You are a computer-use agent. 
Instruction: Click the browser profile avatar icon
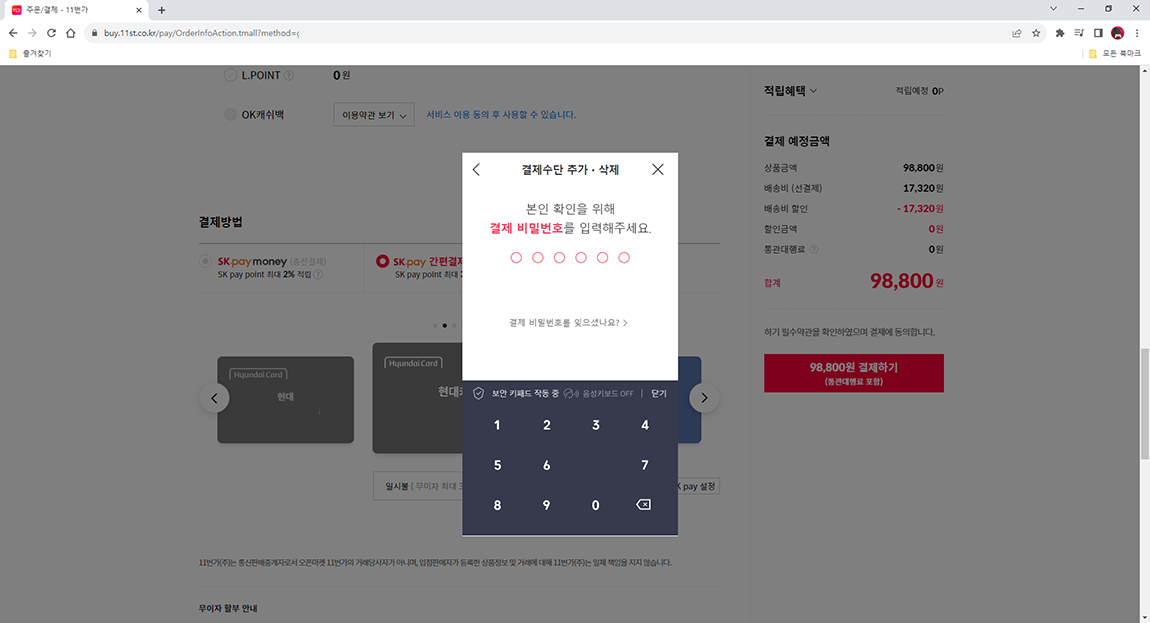(1118, 32)
